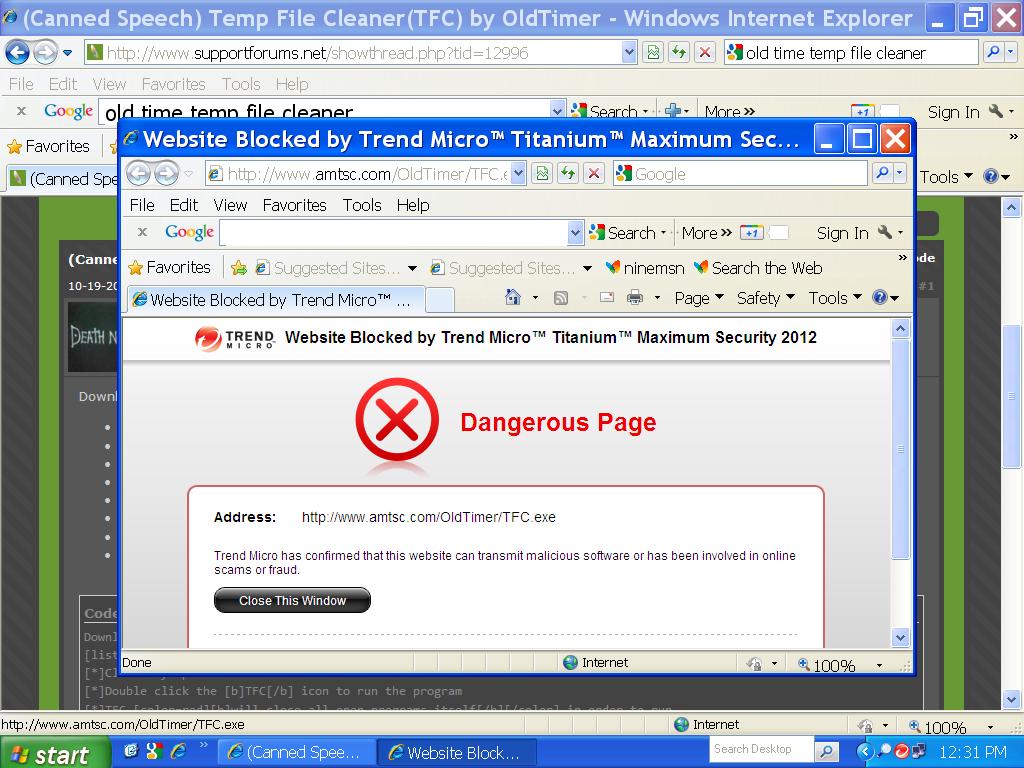Click the Search Desktop field on taskbar

tap(762, 750)
